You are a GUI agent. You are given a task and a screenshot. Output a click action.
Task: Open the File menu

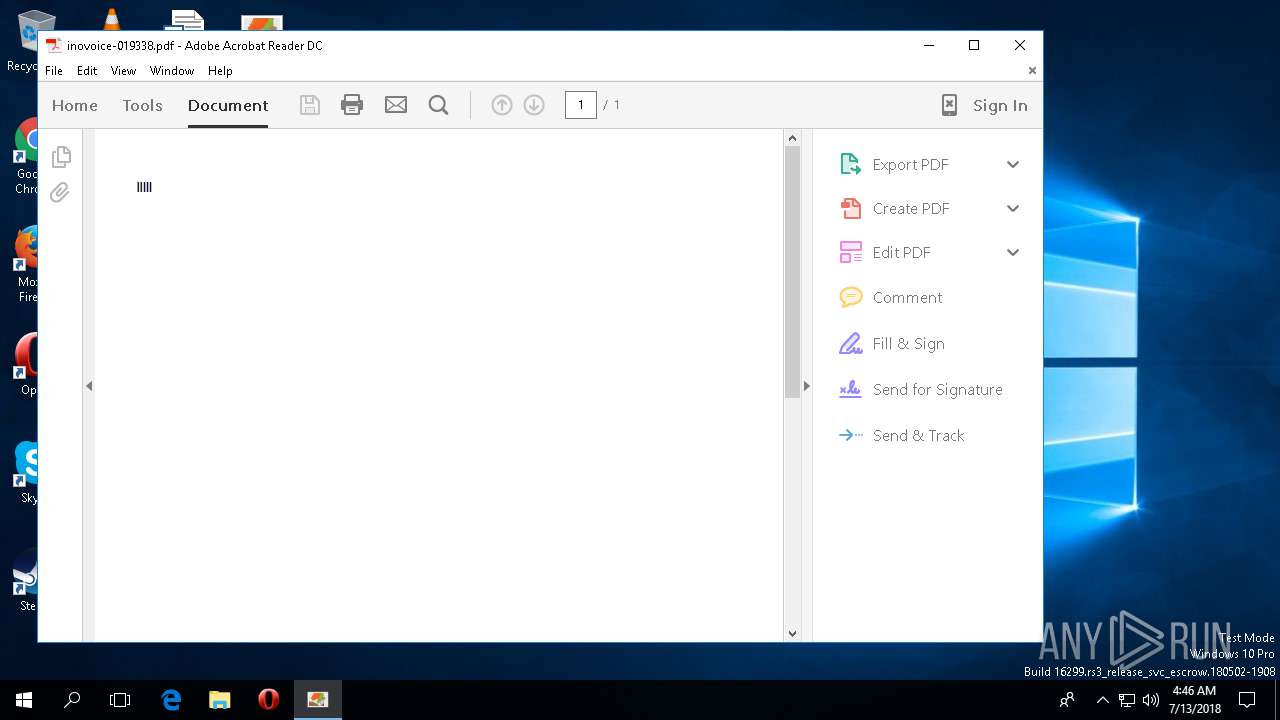click(54, 71)
